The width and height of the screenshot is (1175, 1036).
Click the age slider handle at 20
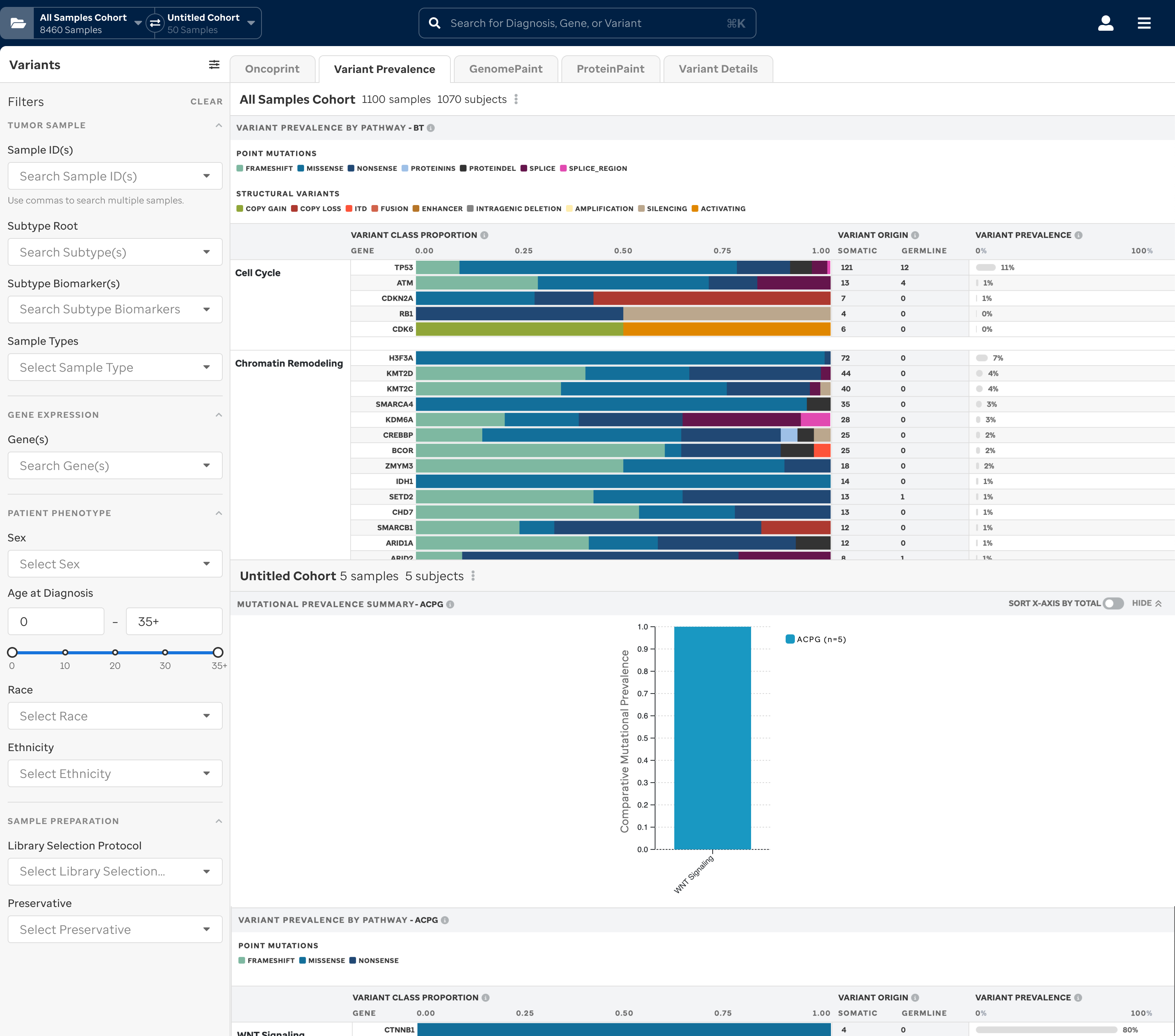(x=115, y=652)
